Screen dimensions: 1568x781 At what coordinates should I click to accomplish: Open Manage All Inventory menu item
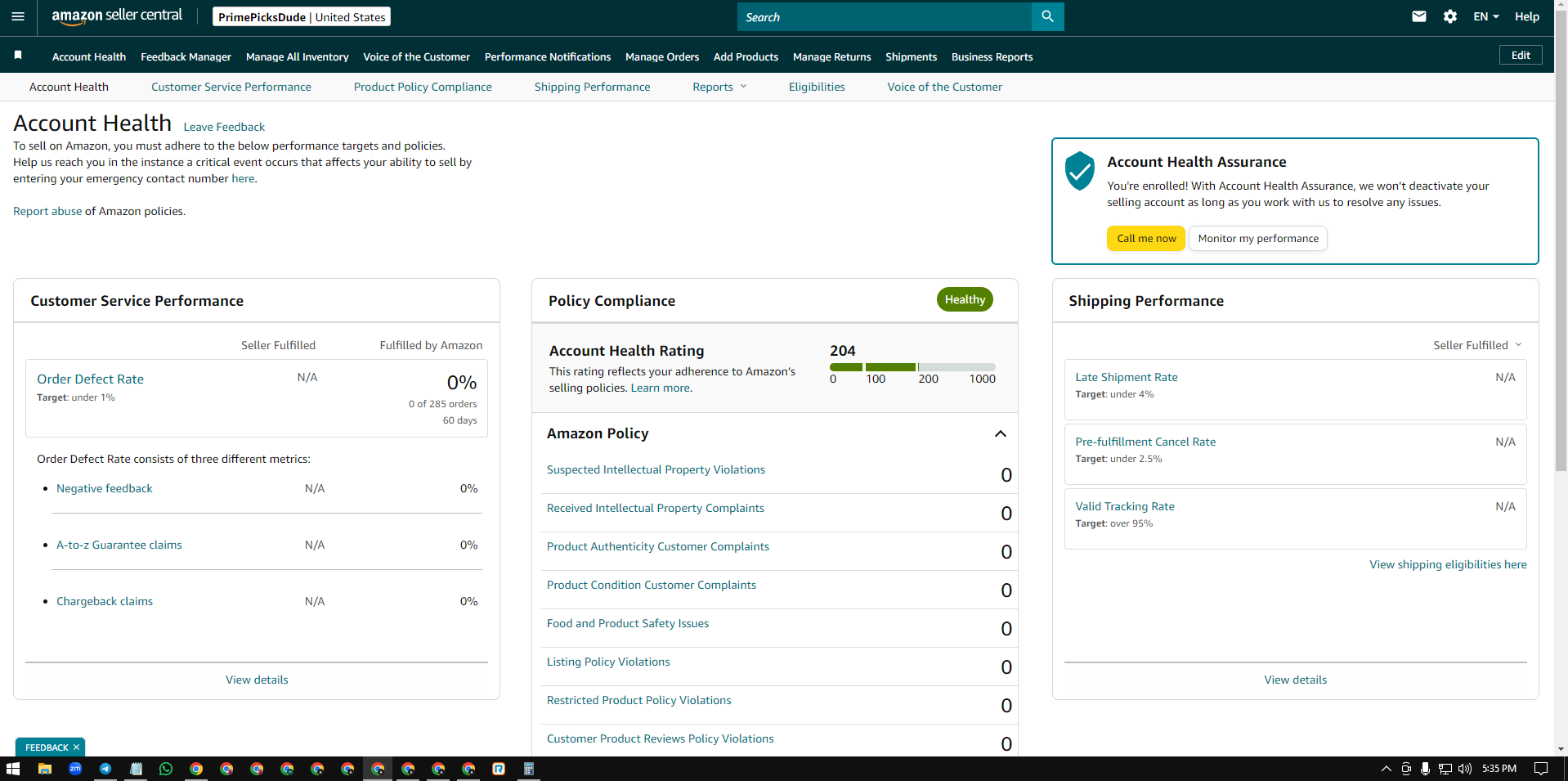[x=297, y=56]
